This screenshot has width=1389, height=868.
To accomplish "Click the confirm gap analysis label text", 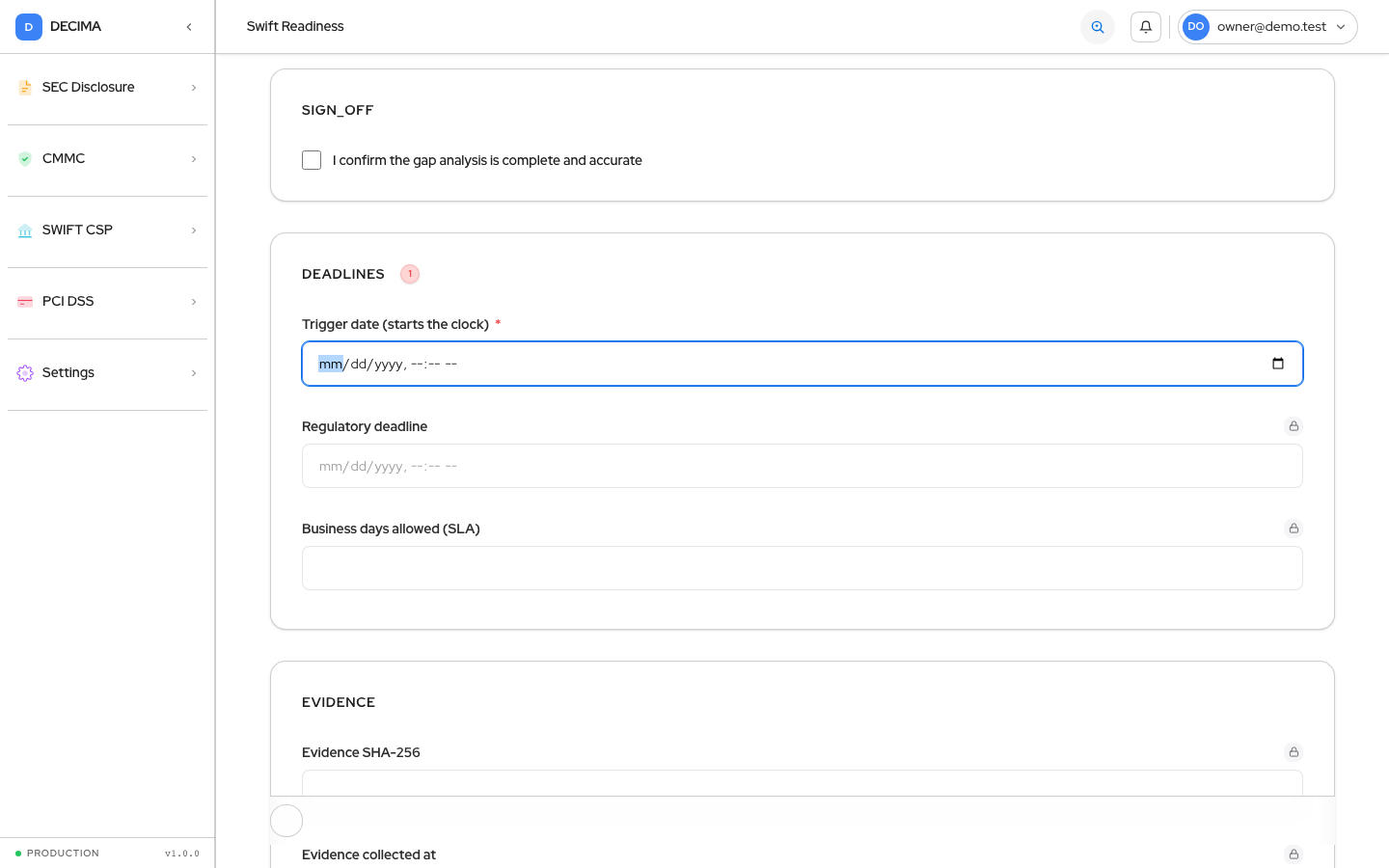I will pos(487,160).
